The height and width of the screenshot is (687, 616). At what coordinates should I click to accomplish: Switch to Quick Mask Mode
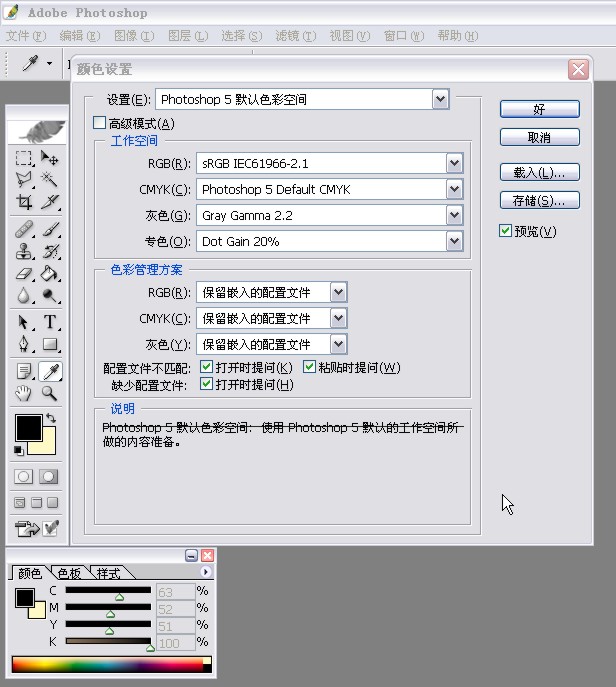pyautogui.click(x=49, y=476)
